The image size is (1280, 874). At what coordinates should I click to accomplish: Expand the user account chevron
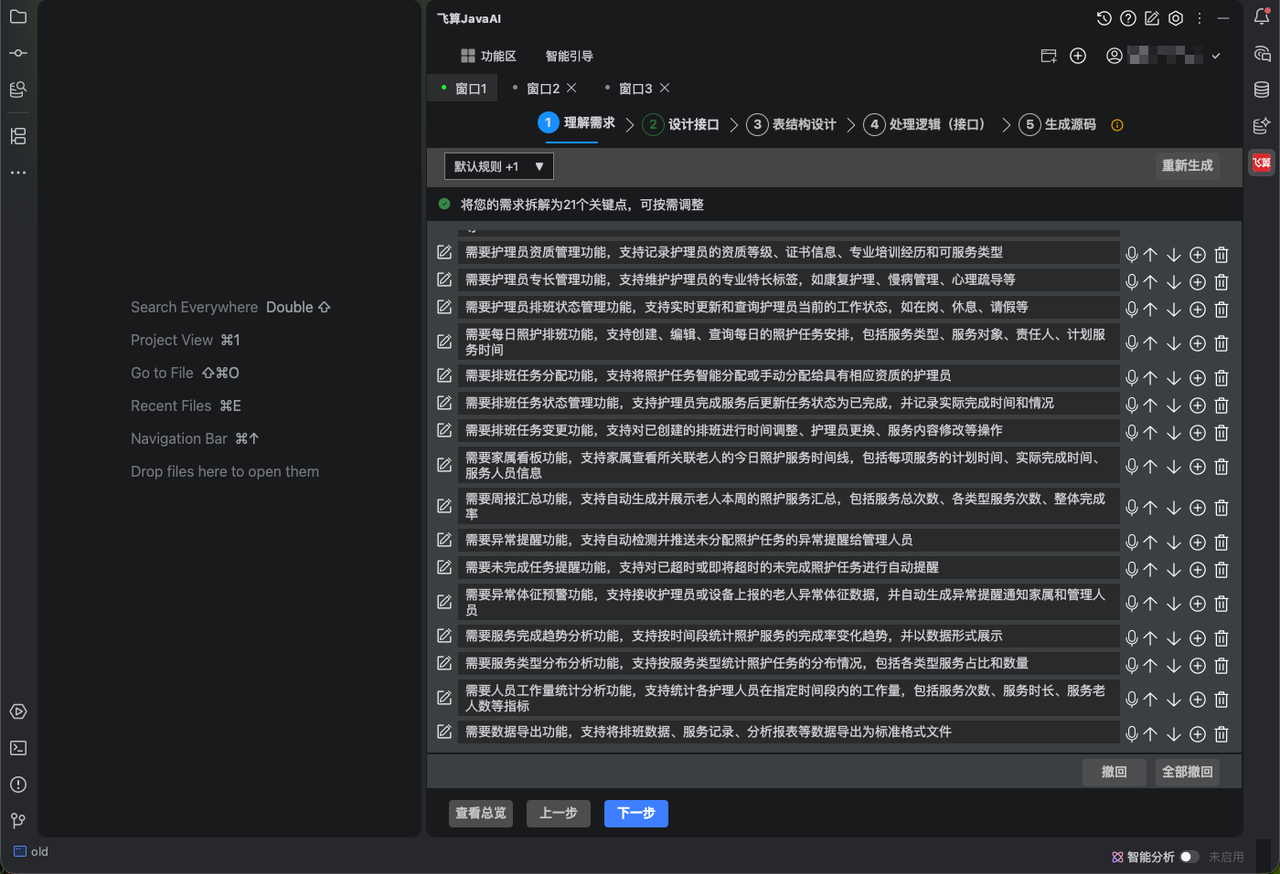(x=1216, y=56)
